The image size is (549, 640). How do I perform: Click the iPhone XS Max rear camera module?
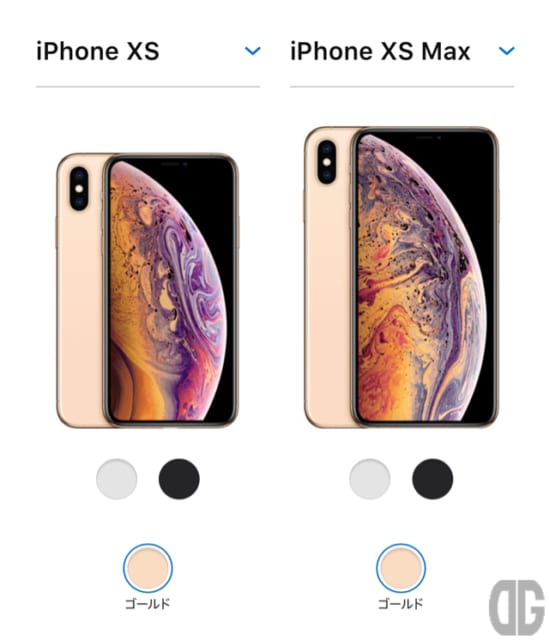tap(327, 162)
